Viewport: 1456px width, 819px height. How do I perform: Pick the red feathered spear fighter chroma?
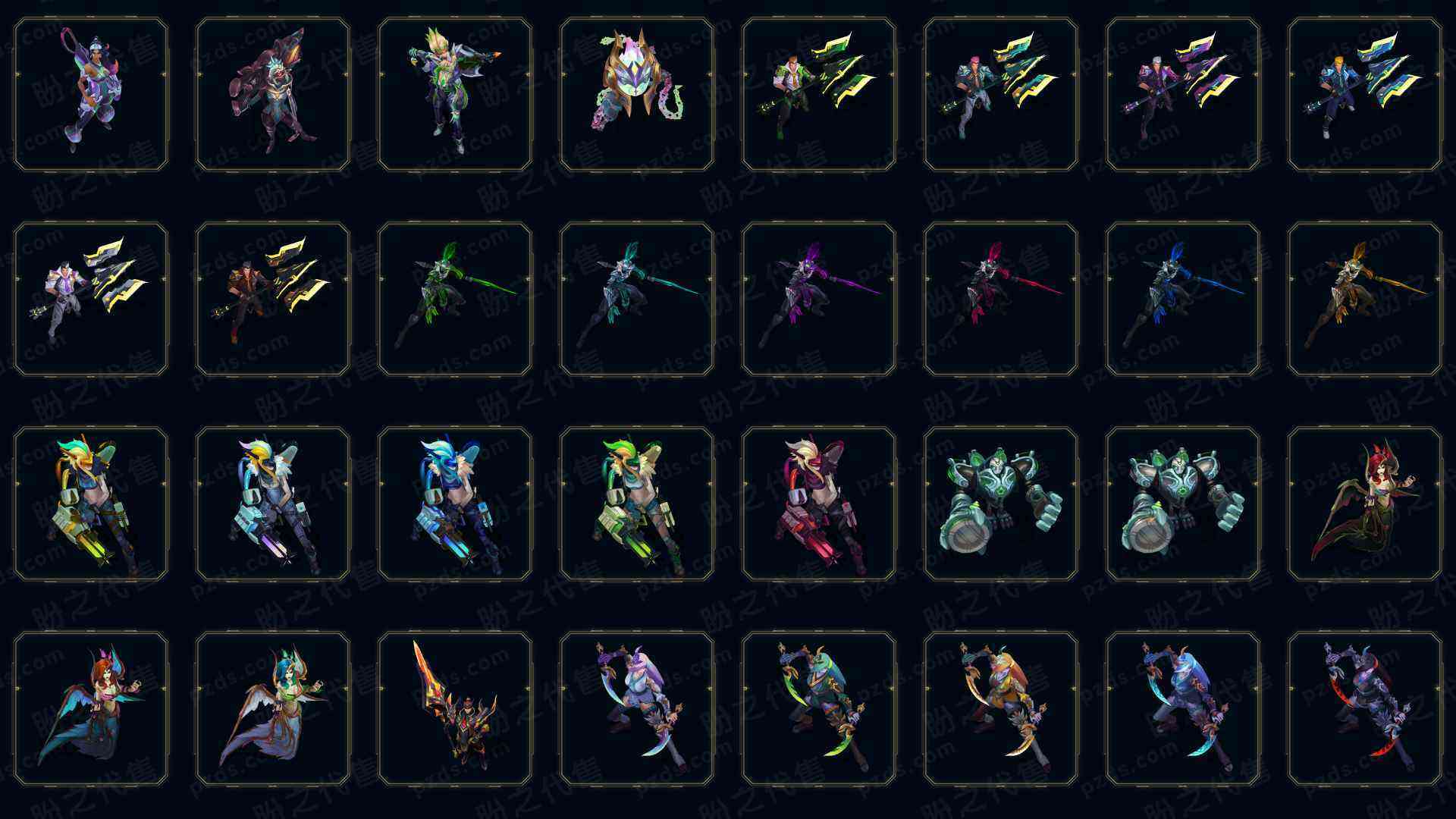click(x=1001, y=299)
